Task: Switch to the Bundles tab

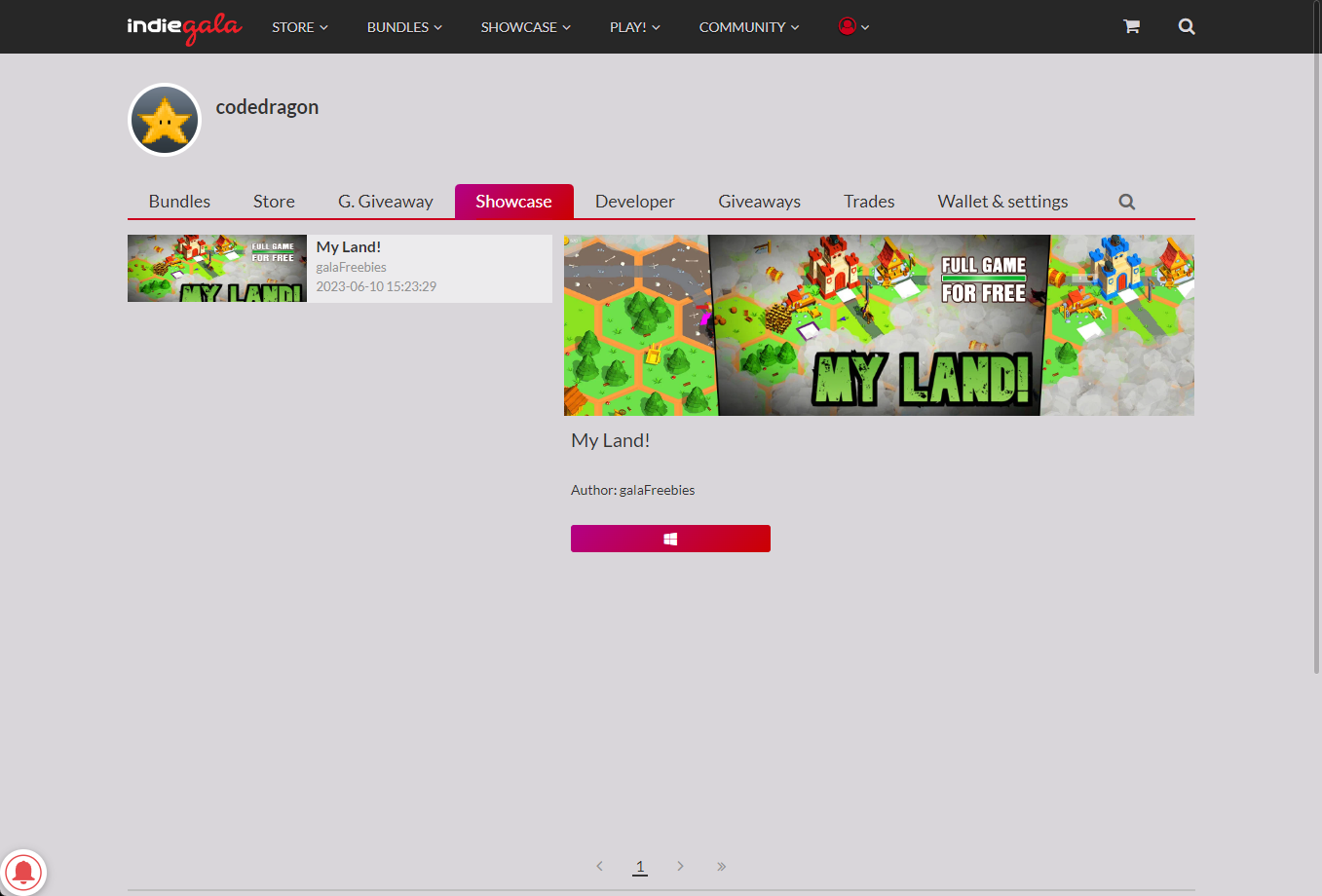Action: coord(179,202)
